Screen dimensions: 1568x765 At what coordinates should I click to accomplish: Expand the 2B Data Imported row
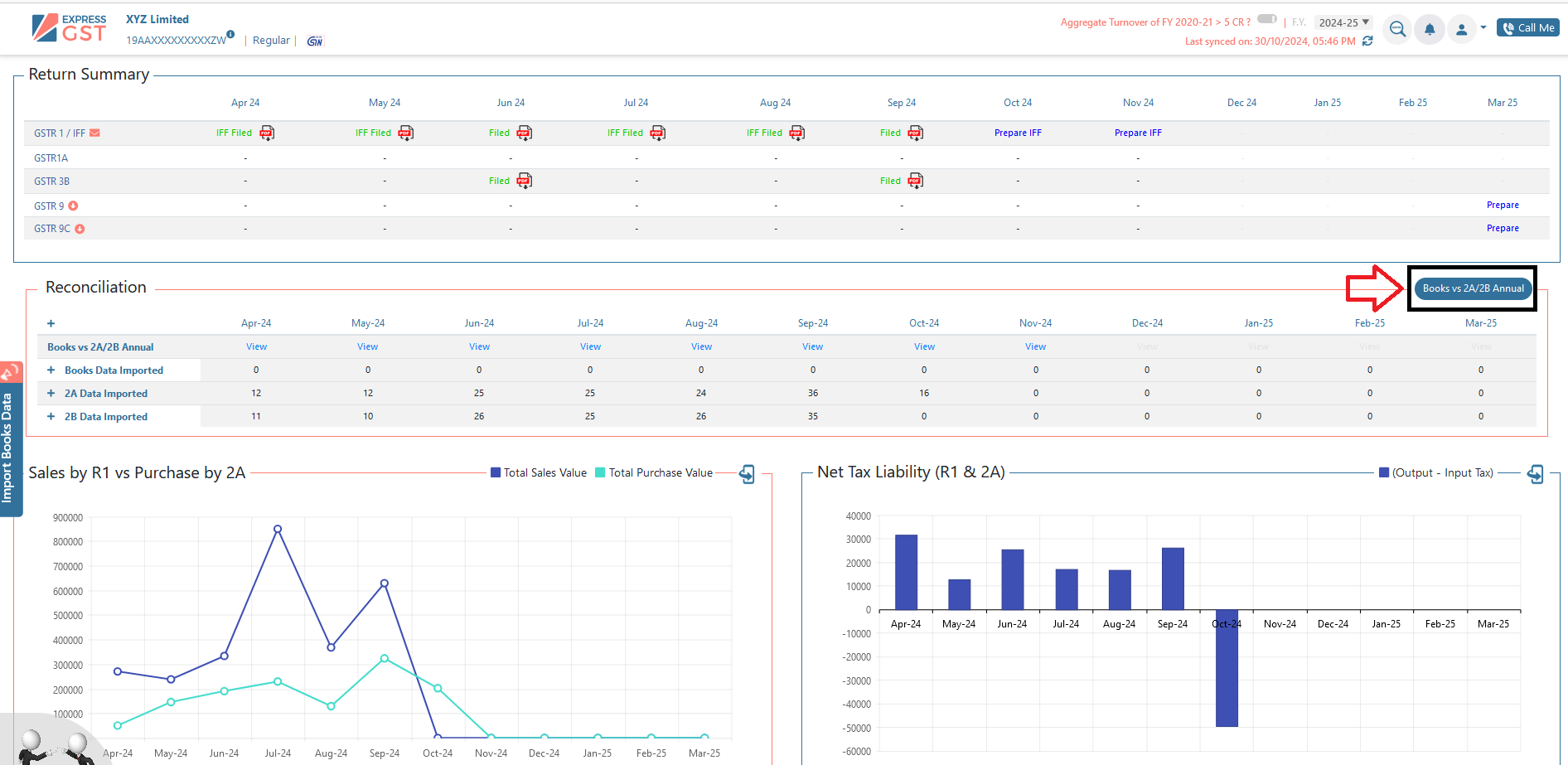(x=51, y=417)
